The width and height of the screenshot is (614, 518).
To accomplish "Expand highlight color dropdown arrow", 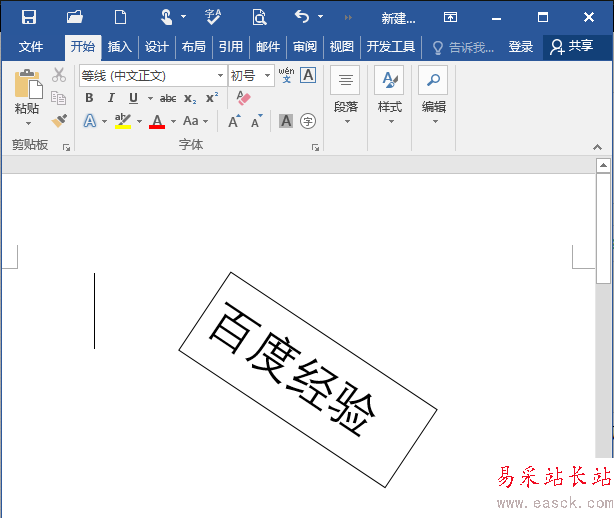I will pos(139,121).
